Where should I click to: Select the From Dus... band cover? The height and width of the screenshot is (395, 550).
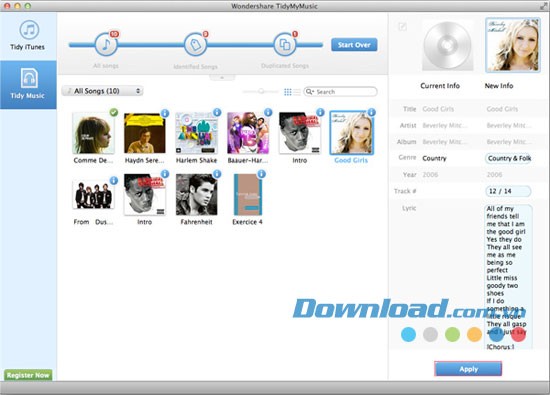[x=93, y=195]
